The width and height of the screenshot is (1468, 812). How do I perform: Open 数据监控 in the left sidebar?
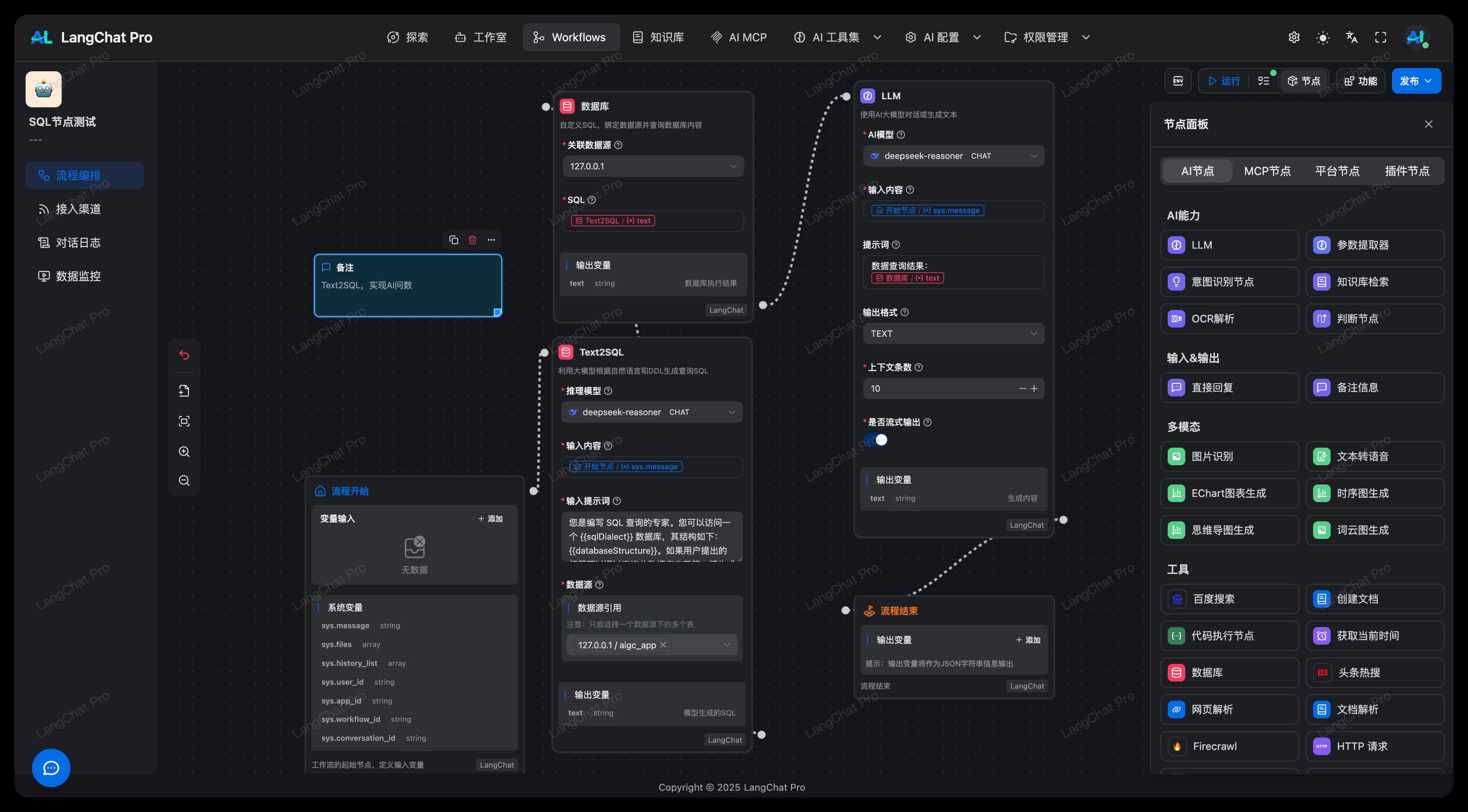[78, 276]
